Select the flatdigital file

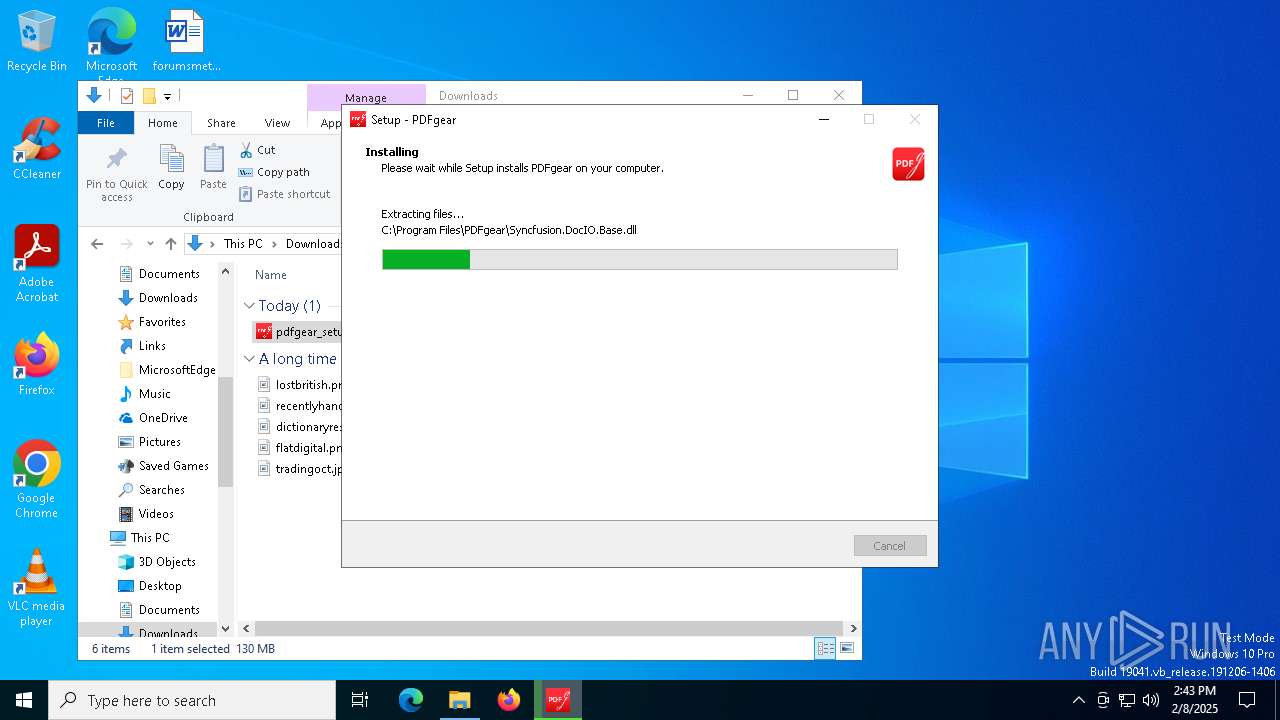click(299, 448)
